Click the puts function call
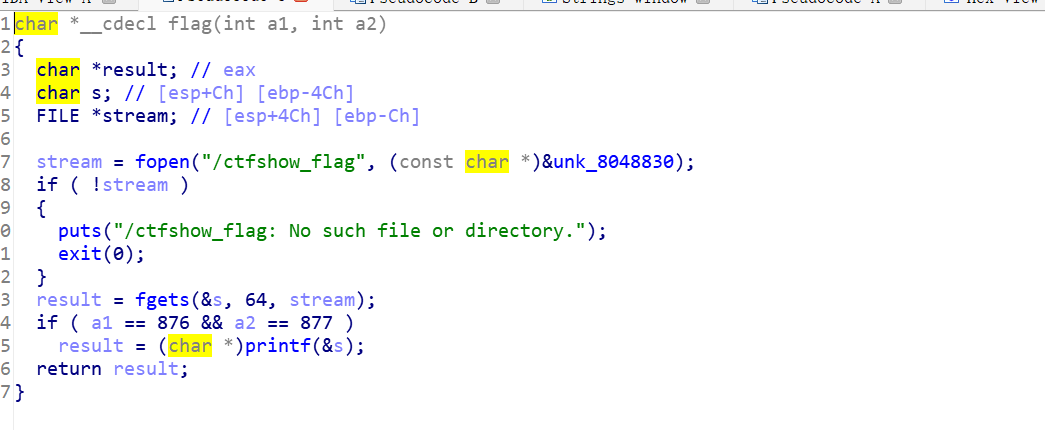1045x430 pixels. (79, 231)
